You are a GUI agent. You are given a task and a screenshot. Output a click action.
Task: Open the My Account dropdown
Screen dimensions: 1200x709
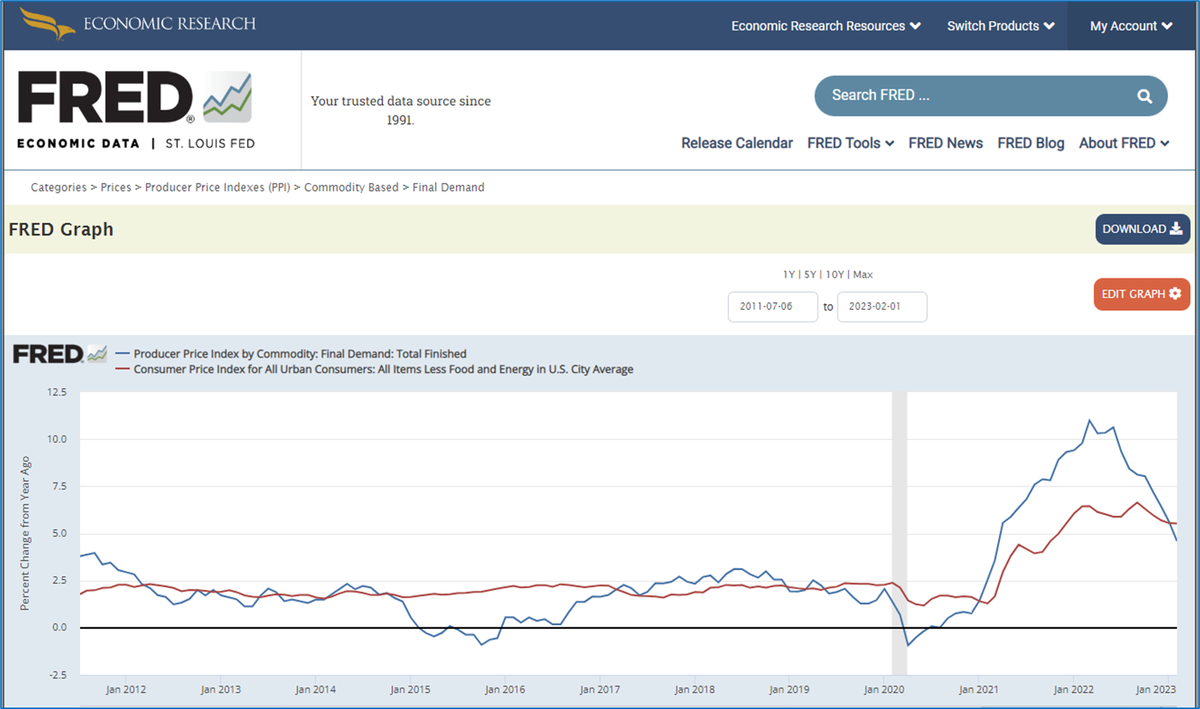pyautogui.click(x=1132, y=26)
